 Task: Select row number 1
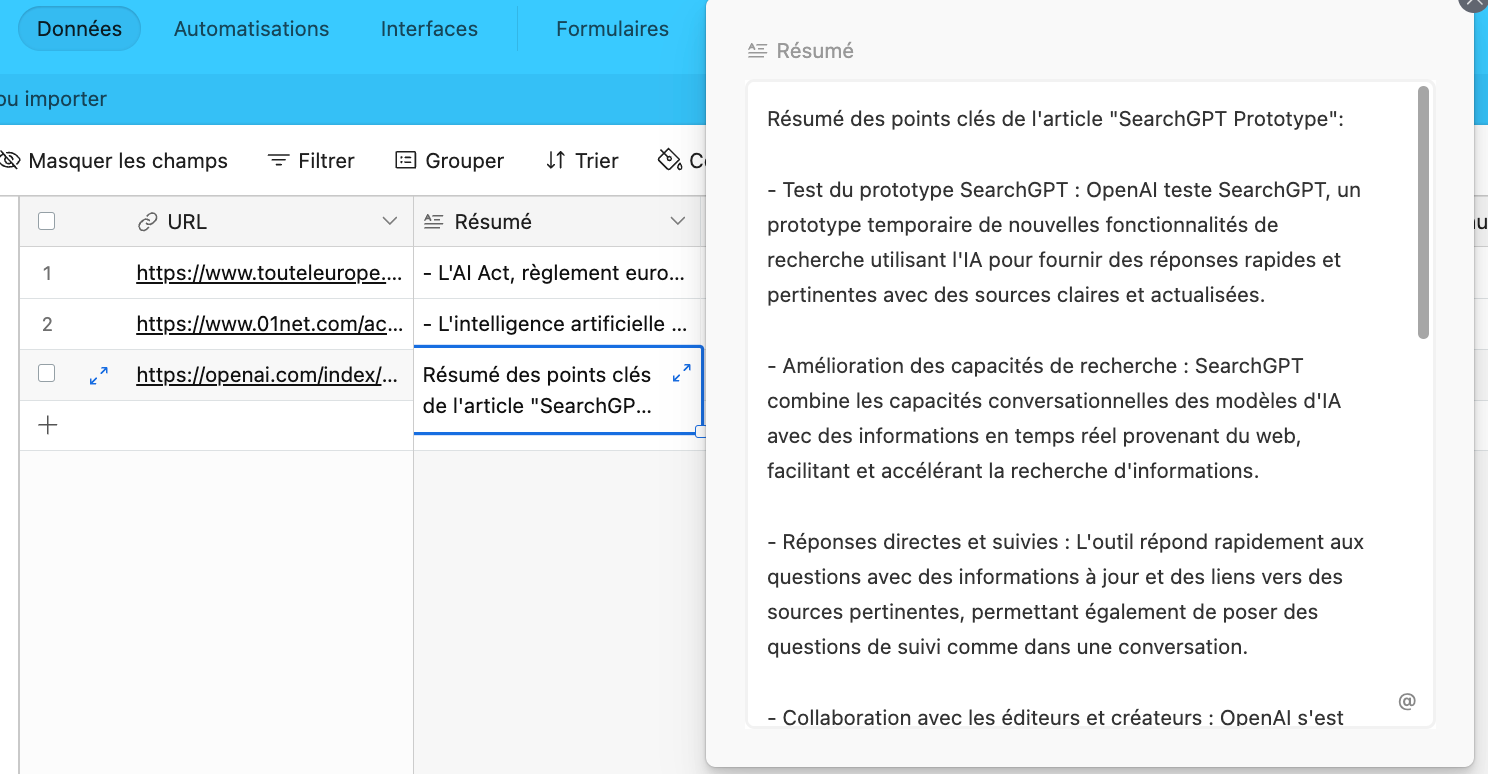pyautogui.click(x=47, y=273)
